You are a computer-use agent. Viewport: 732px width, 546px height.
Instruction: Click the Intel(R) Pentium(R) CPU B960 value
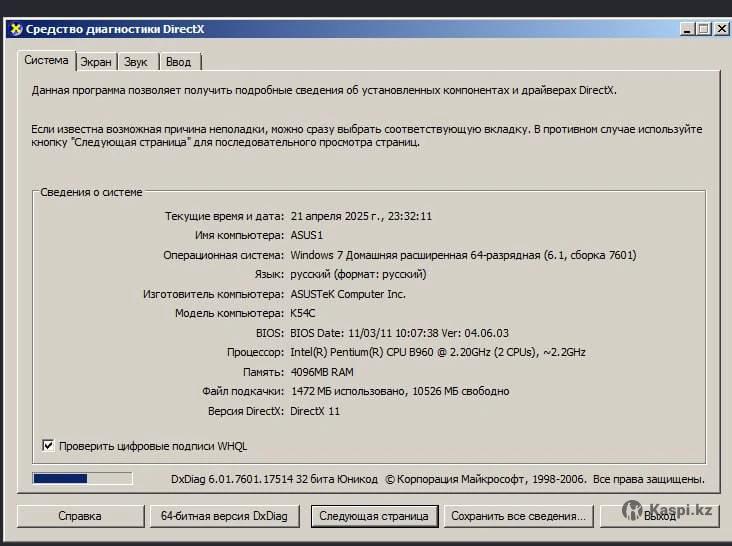click(437, 352)
